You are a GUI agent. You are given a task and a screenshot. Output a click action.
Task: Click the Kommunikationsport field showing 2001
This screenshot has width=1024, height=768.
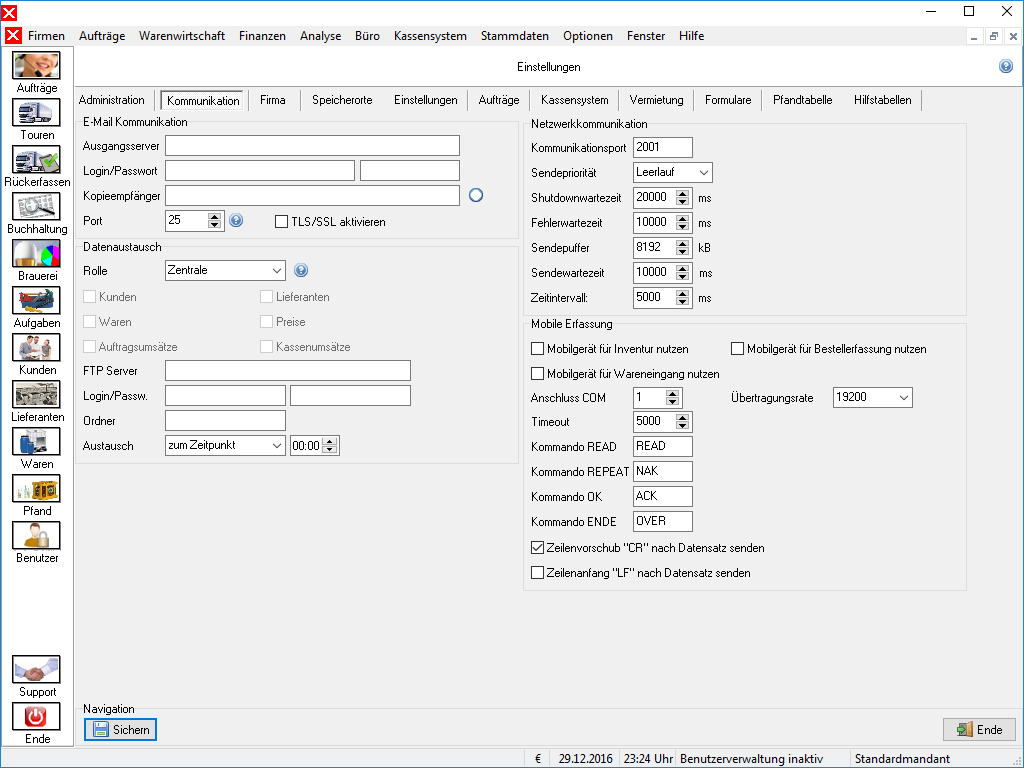pos(663,148)
